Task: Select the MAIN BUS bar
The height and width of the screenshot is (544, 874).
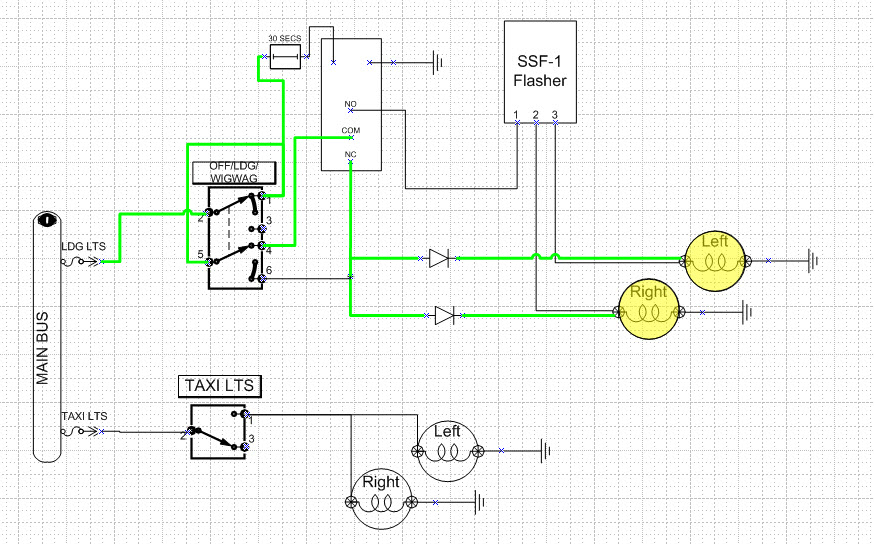Action: pos(45,338)
